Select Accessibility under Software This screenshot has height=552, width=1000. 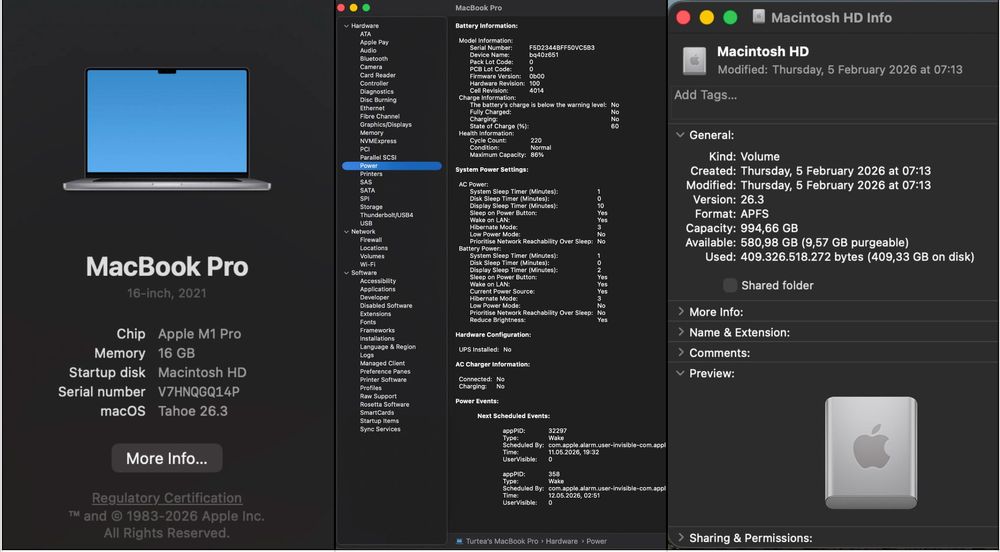tap(378, 281)
